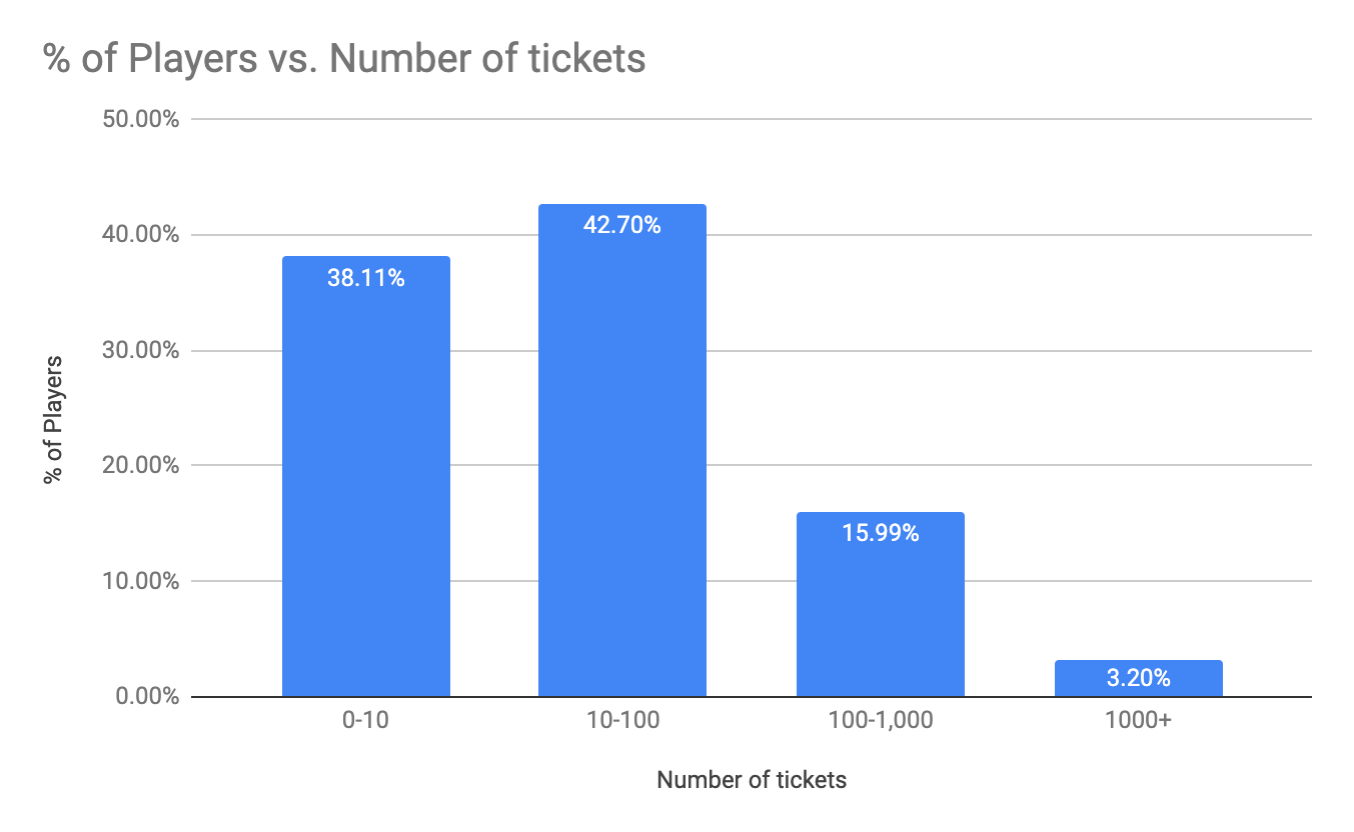Viewport: 1354px width, 832px height.
Task: Select the 'Number of tickets' axis title
Action: (x=751, y=780)
